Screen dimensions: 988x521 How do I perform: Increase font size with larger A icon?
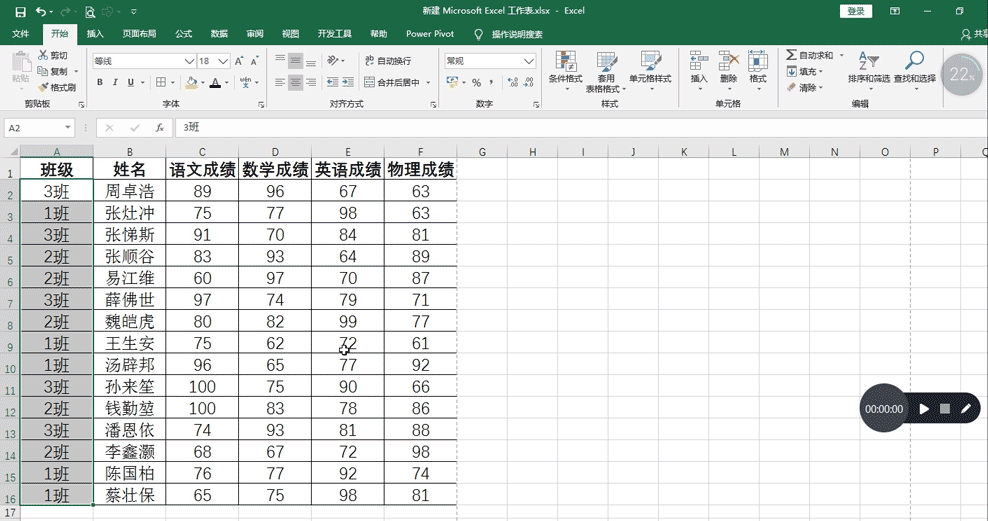coord(239,61)
